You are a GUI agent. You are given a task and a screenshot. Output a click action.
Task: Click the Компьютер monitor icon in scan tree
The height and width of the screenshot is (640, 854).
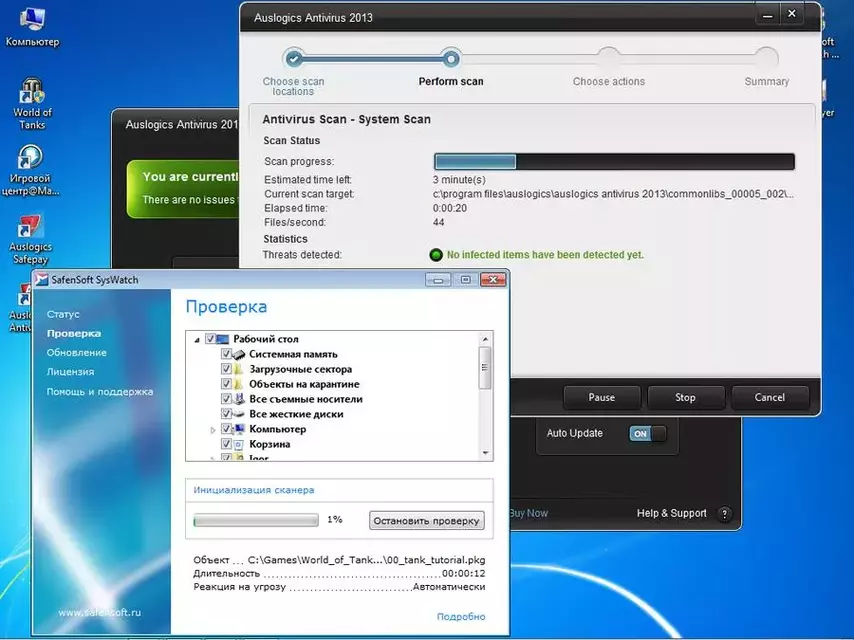[239, 429]
